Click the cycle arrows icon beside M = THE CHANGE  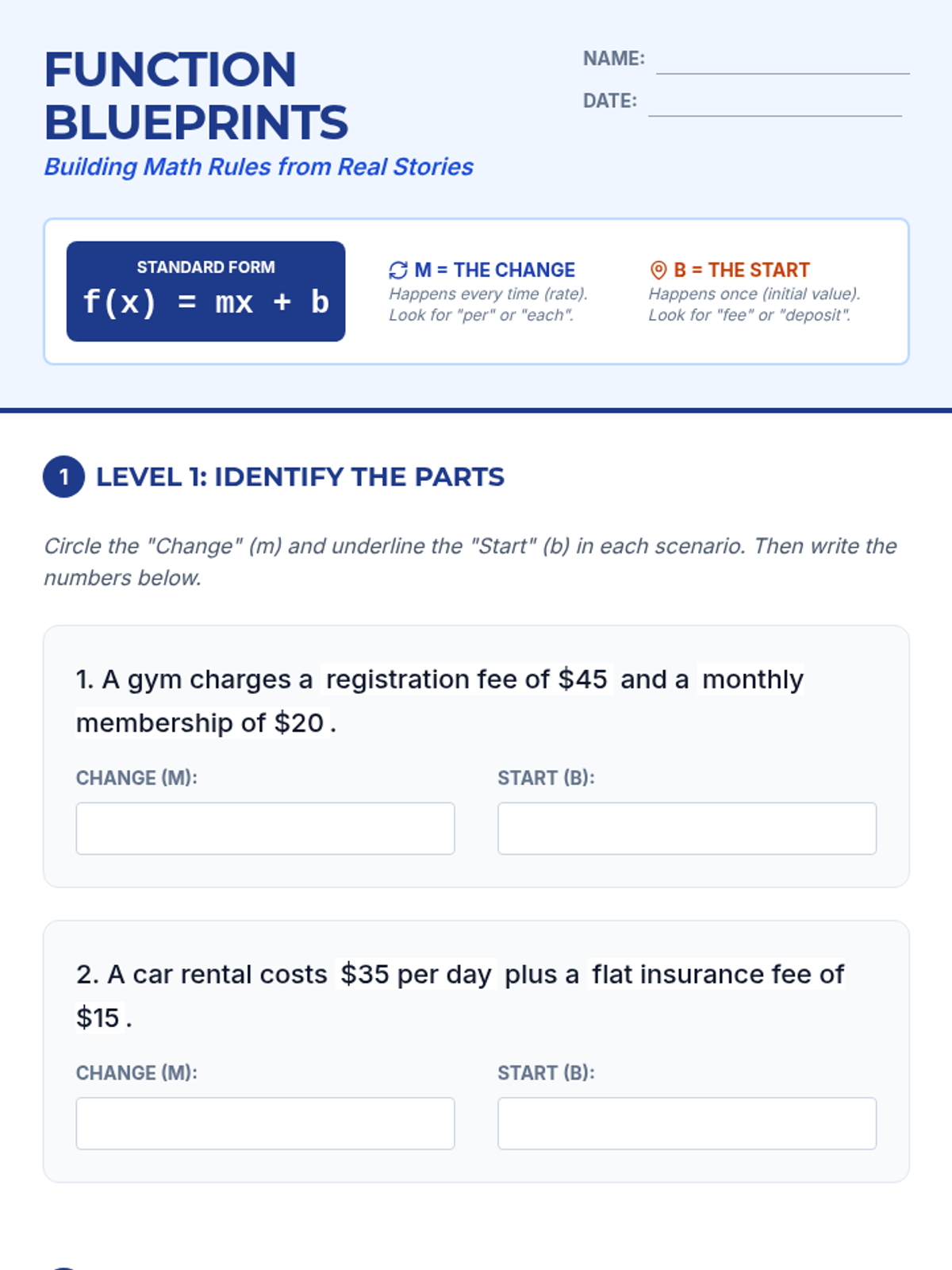pos(398,271)
